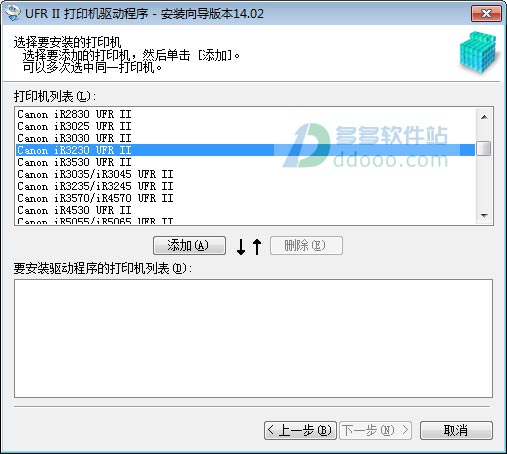Select highlighted Canon iR3230 UFR II
The image size is (507, 454).
[245, 150]
